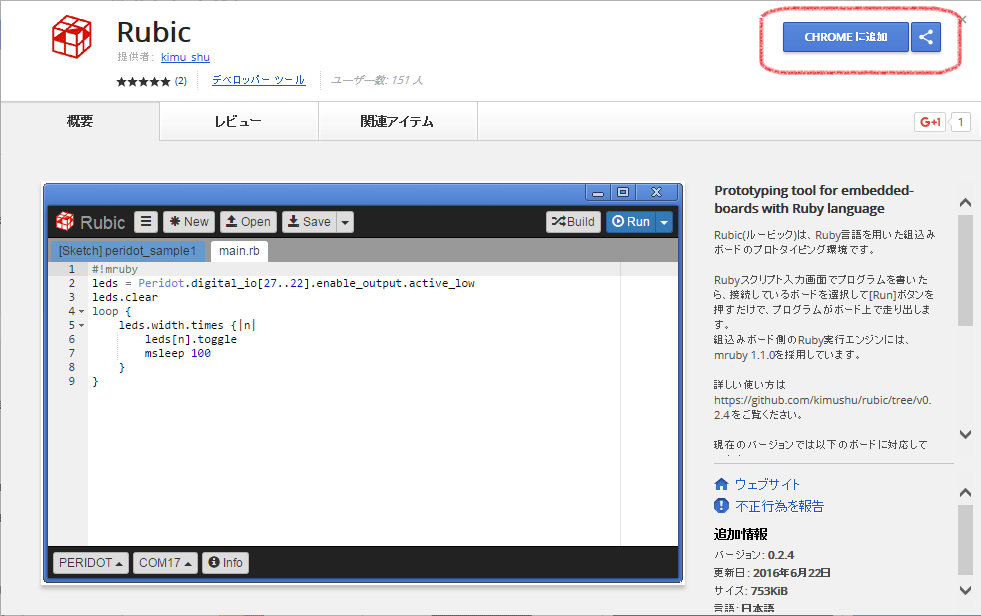Collapse the loop block at line 4

point(81,312)
